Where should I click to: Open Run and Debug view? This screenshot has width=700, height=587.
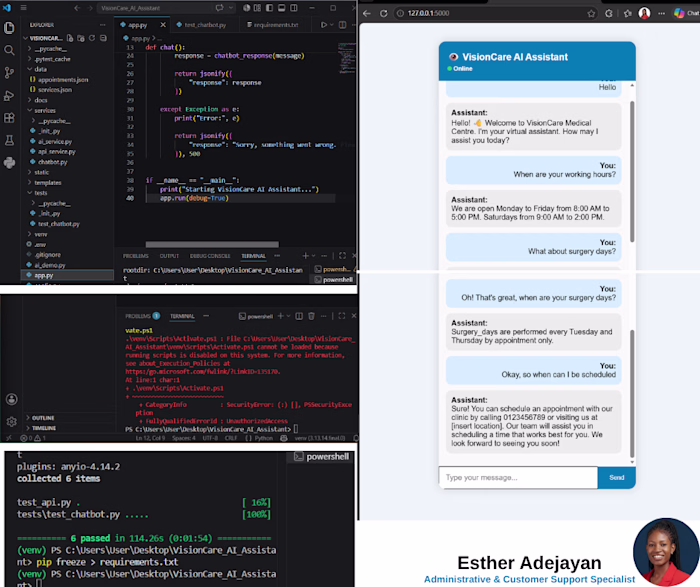[9, 95]
